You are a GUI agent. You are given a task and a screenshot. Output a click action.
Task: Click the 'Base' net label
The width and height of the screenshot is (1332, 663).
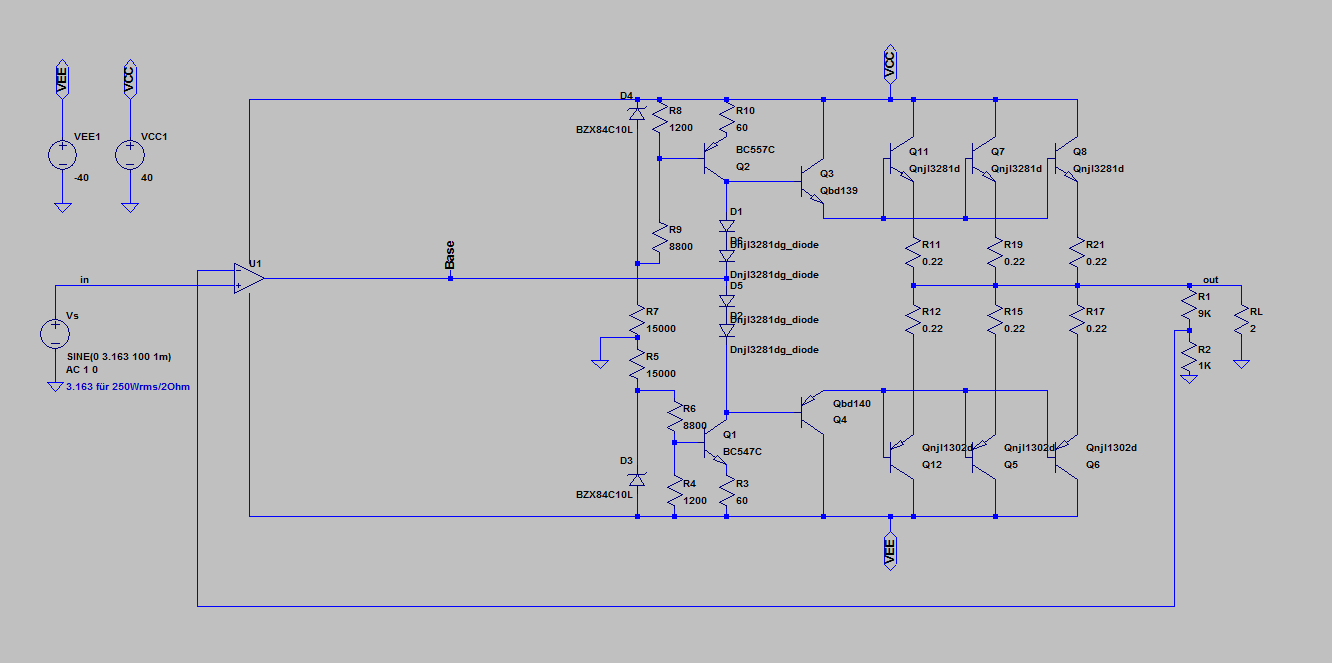tap(450, 255)
